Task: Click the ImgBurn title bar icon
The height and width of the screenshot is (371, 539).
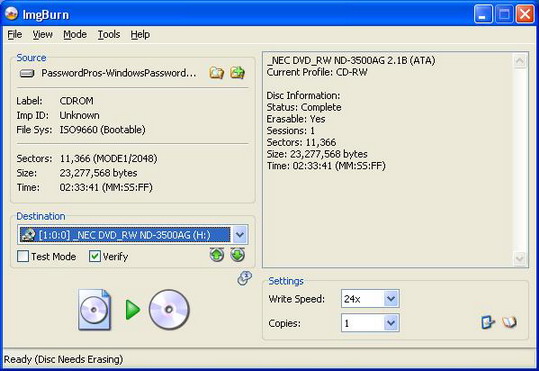Action: coord(11,14)
